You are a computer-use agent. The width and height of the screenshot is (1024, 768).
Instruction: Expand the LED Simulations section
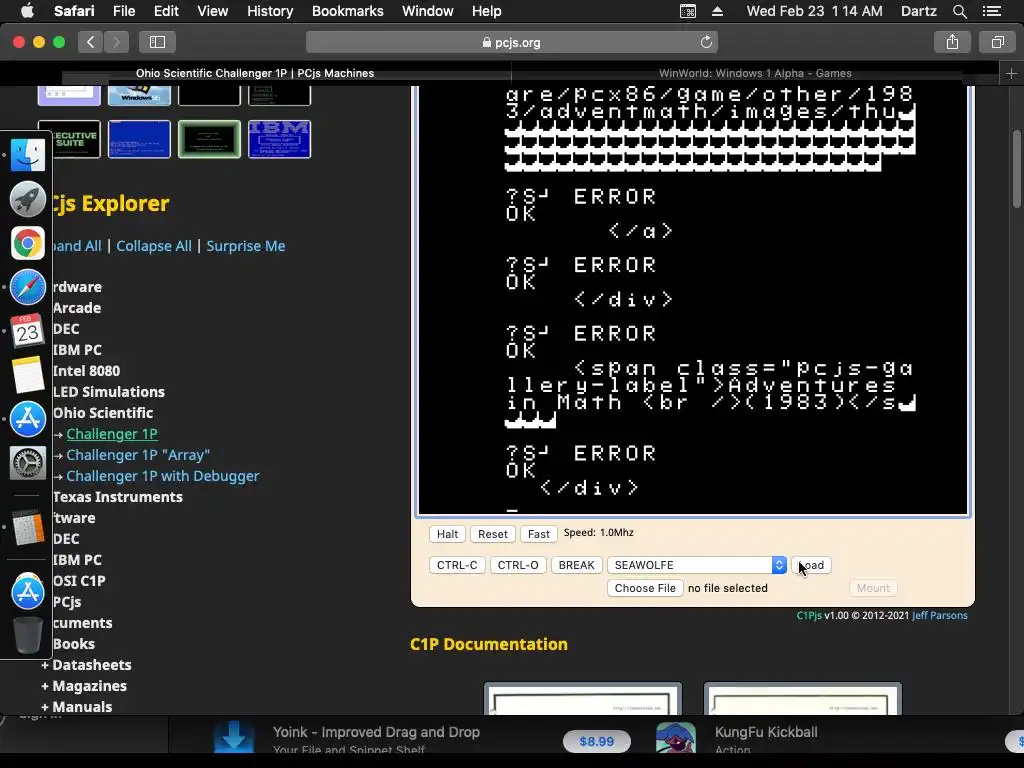pyautogui.click(x=108, y=392)
